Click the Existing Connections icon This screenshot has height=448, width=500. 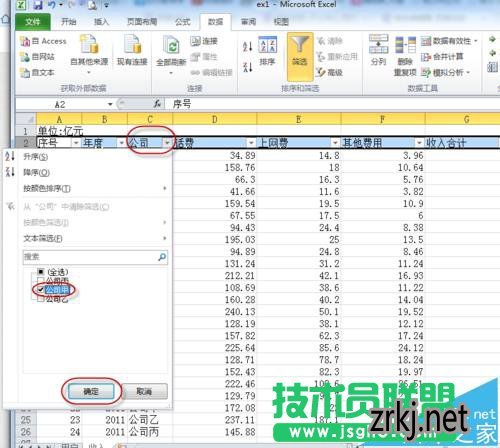[x=132, y=45]
